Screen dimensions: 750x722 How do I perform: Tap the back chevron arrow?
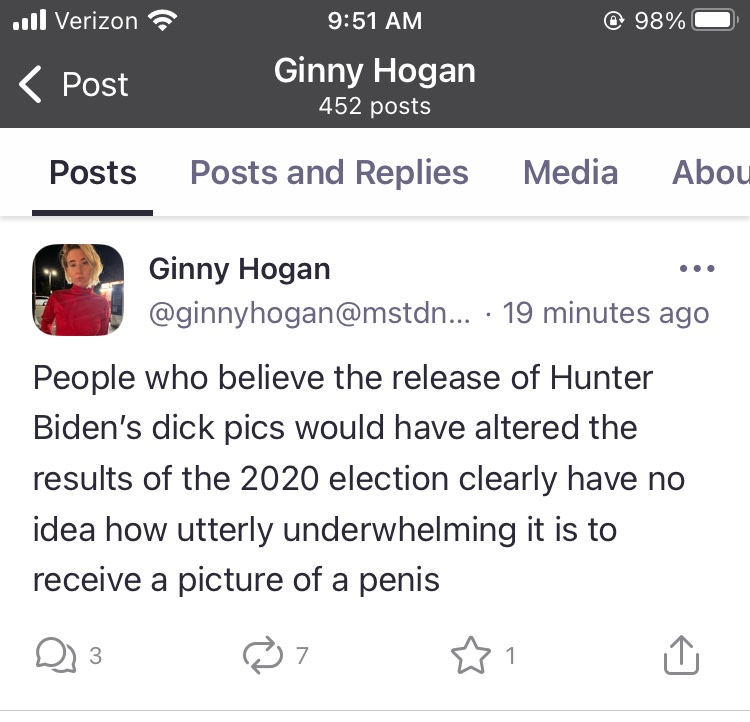point(30,84)
